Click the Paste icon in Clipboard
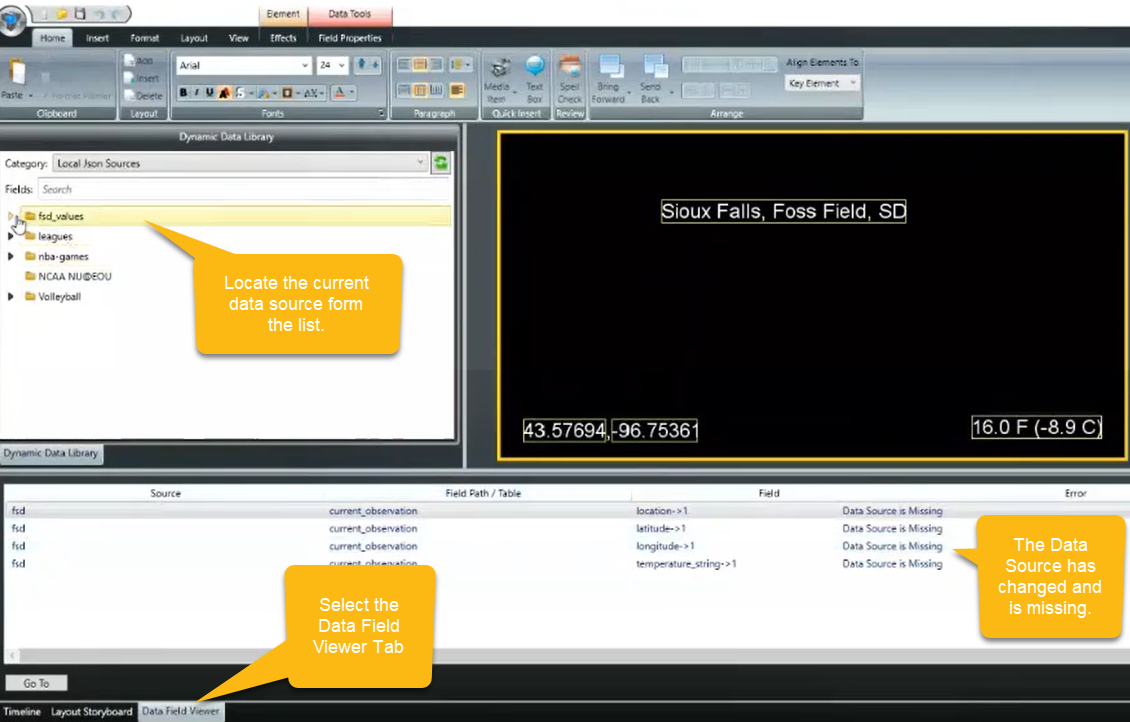The image size is (1130, 722). click(16, 73)
